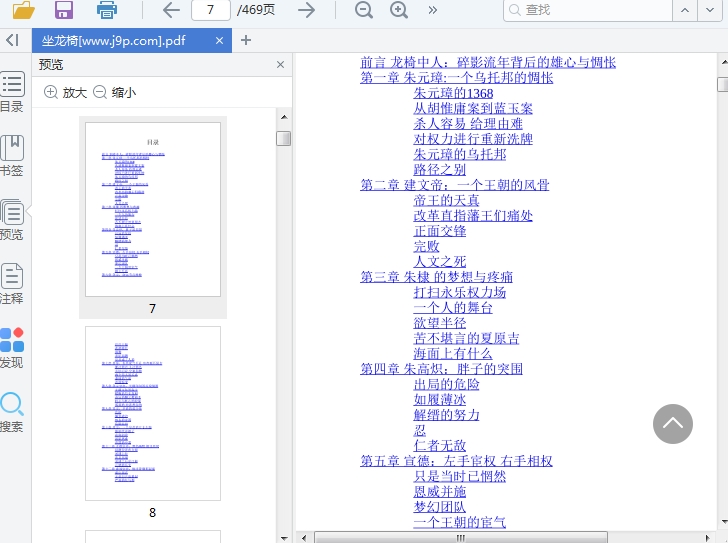Open the 打扫永乐权力场 link
Image resolution: width=728 pixels, height=543 pixels.
tap(460, 292)
